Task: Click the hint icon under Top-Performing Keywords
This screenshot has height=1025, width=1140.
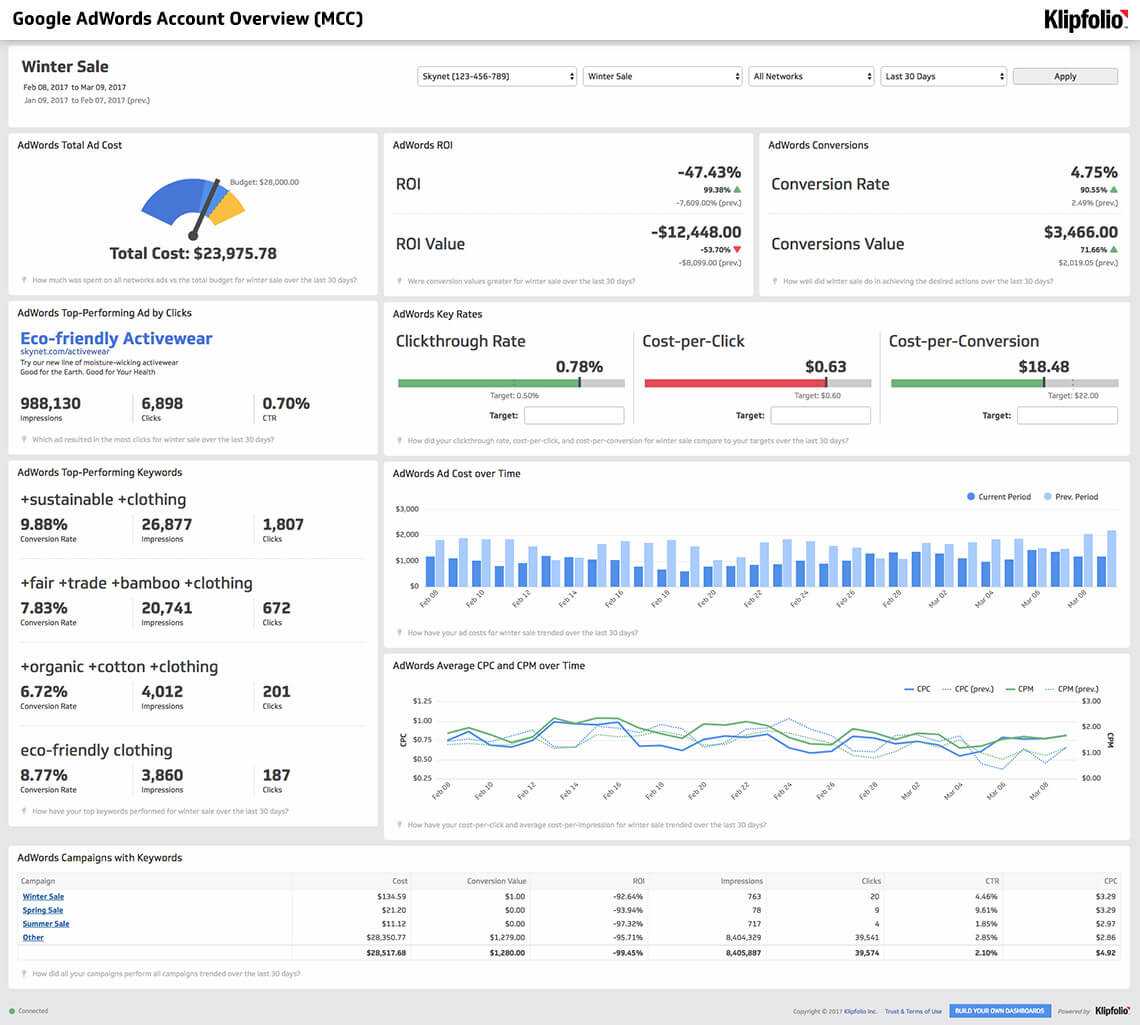Action: [x=24, y=811]
